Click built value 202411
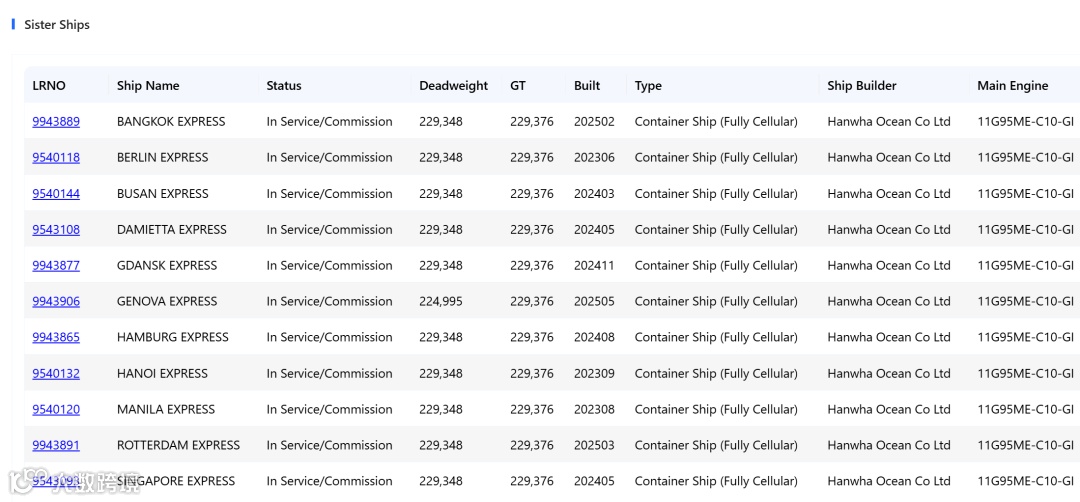 (594, 265)
